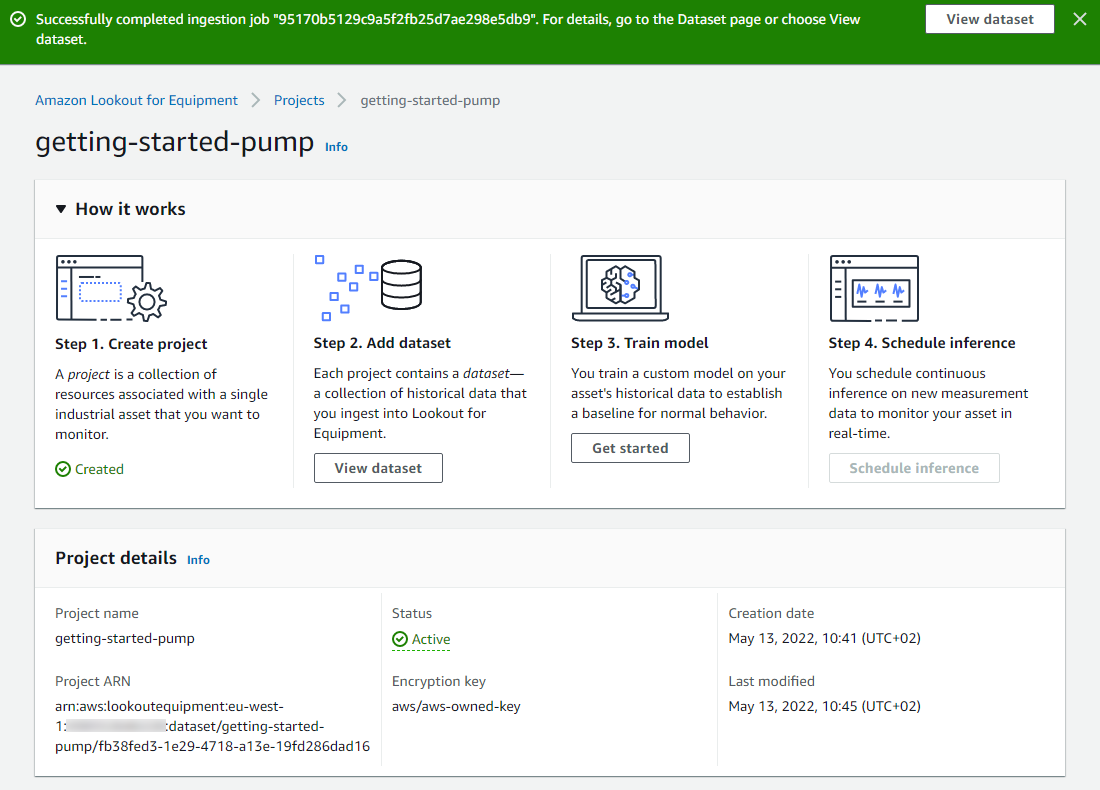Viewport: 1100px width, 790px height.
Task: Go to Projects breadcrumb link
Action: pyautogui.click(x=299, y=100)
